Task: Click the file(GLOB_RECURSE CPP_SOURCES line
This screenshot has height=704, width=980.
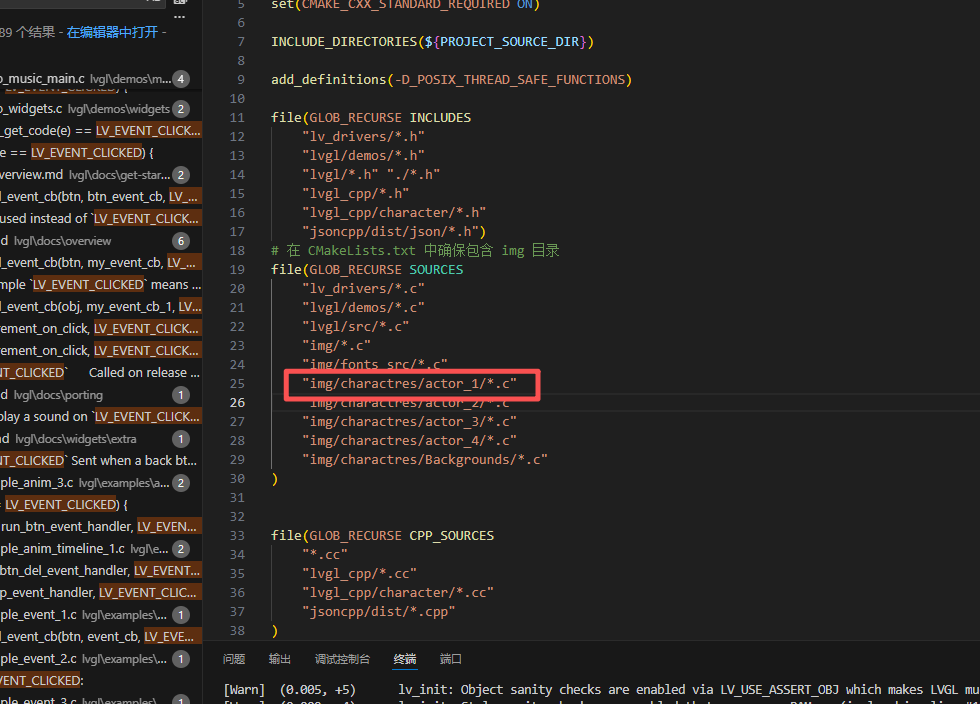Action: (x=382, y=536)
